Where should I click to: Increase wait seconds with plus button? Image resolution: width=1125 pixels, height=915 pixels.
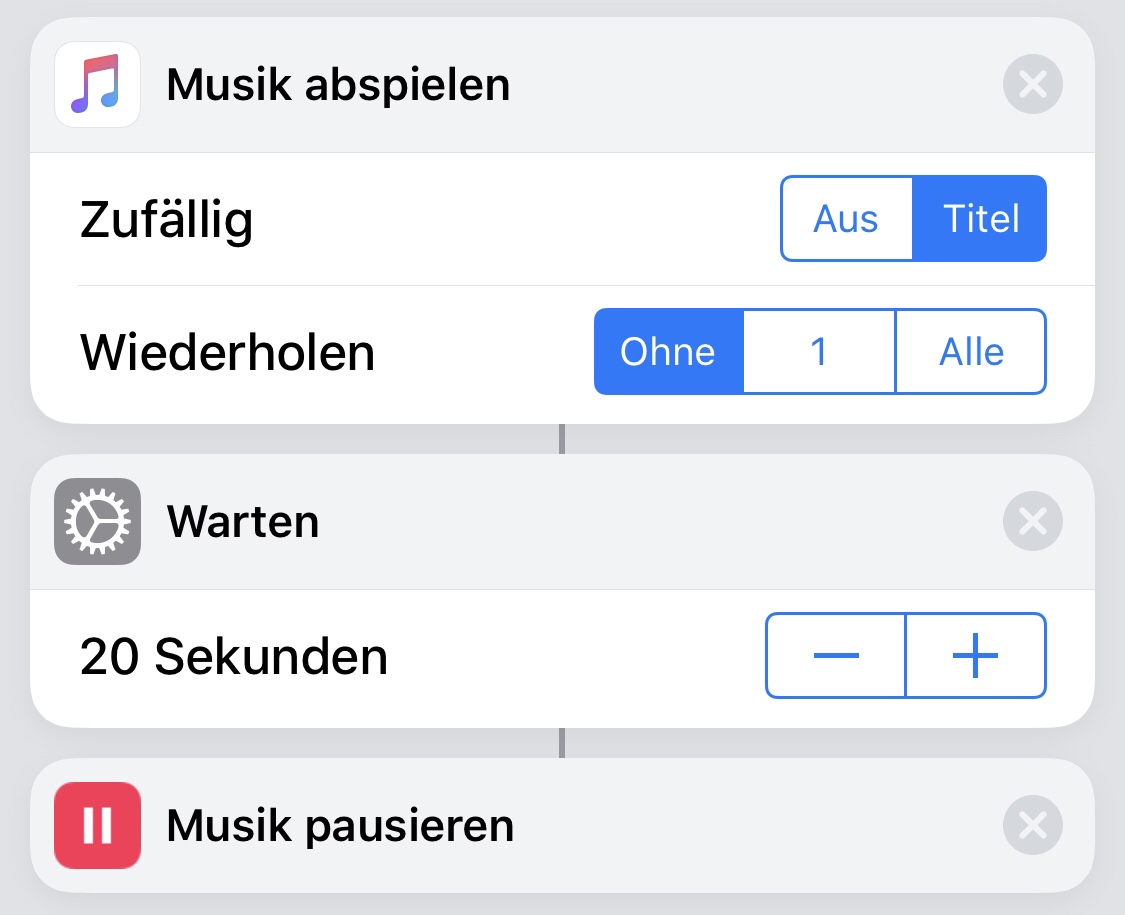976,656
